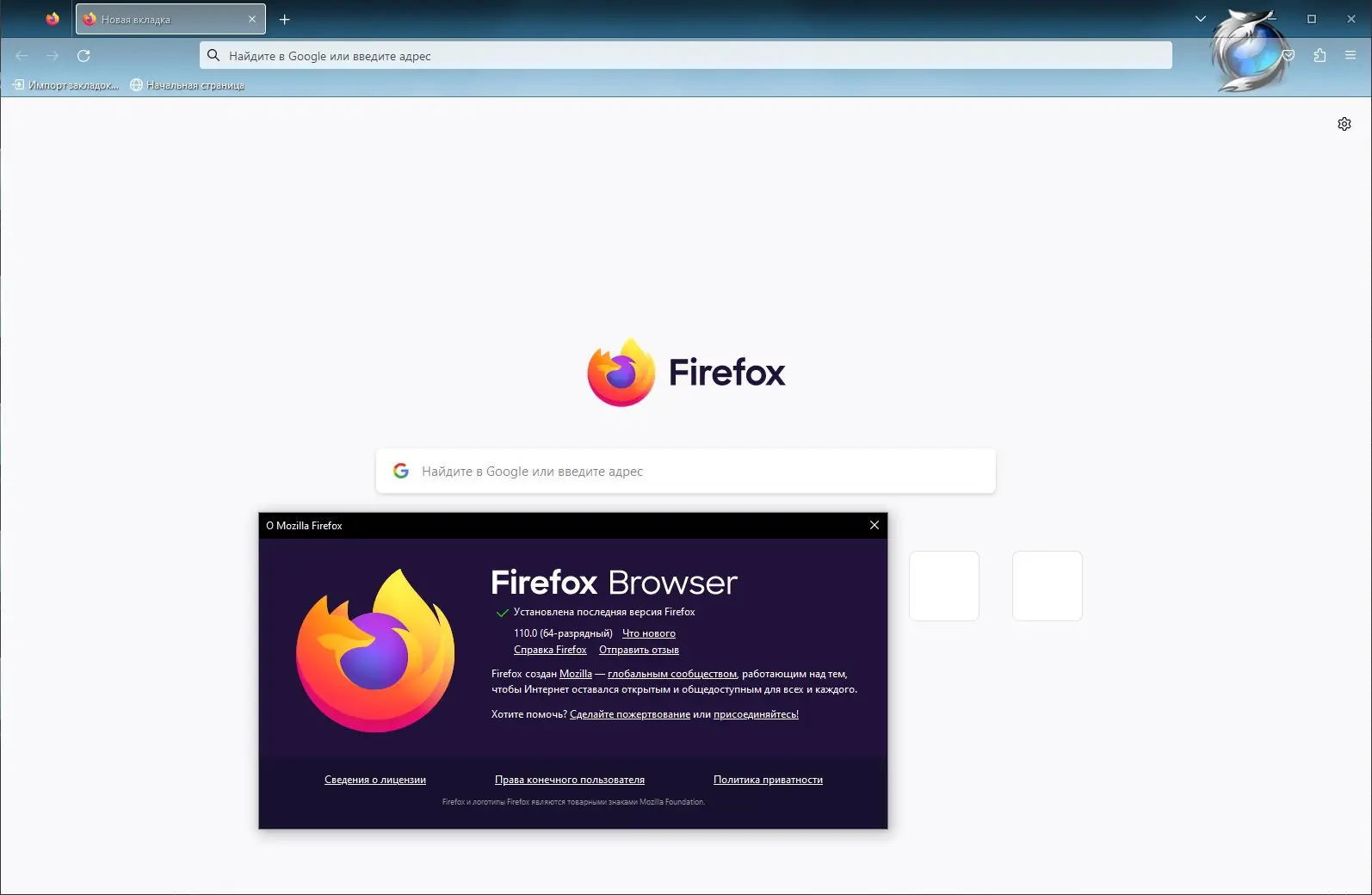Reload the current page

[83, 56]
